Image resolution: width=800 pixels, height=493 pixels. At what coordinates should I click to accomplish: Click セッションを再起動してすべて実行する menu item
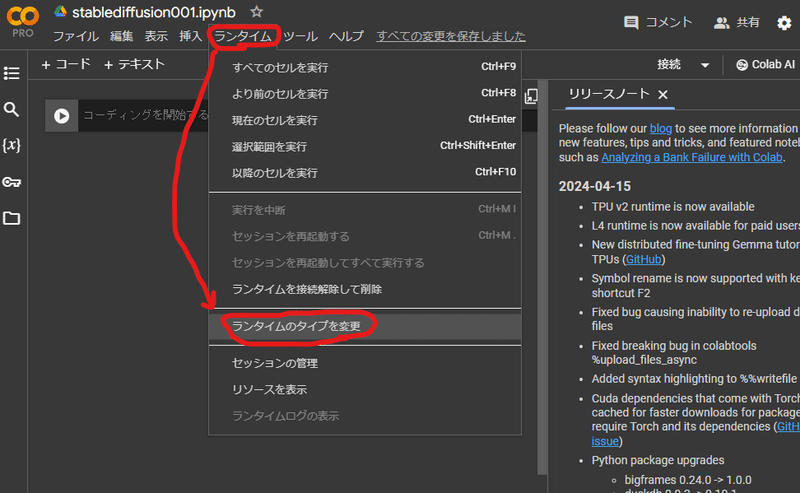365,263
